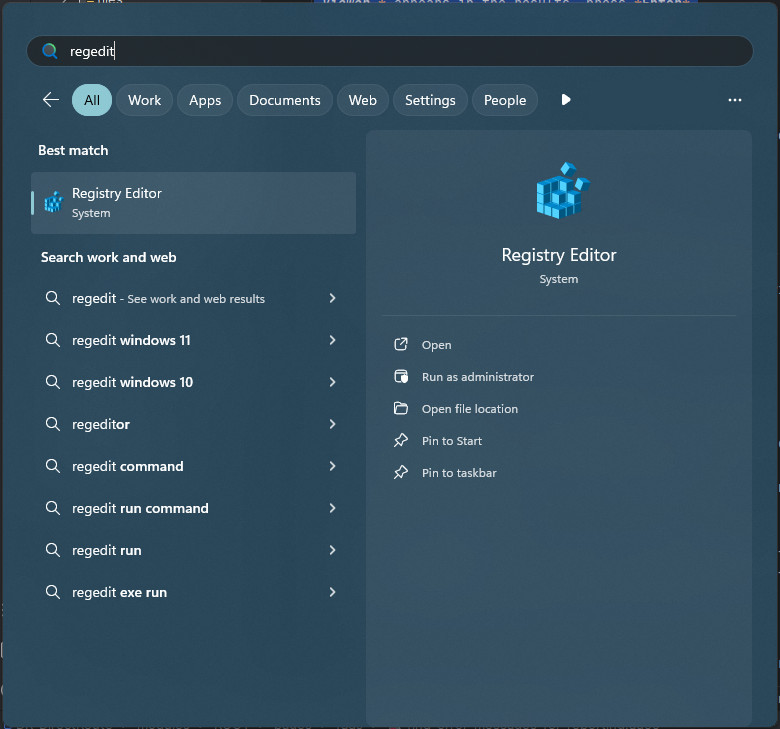The image size is (780, 729).
Task: Click the back arrow icon
Action: 51,100
